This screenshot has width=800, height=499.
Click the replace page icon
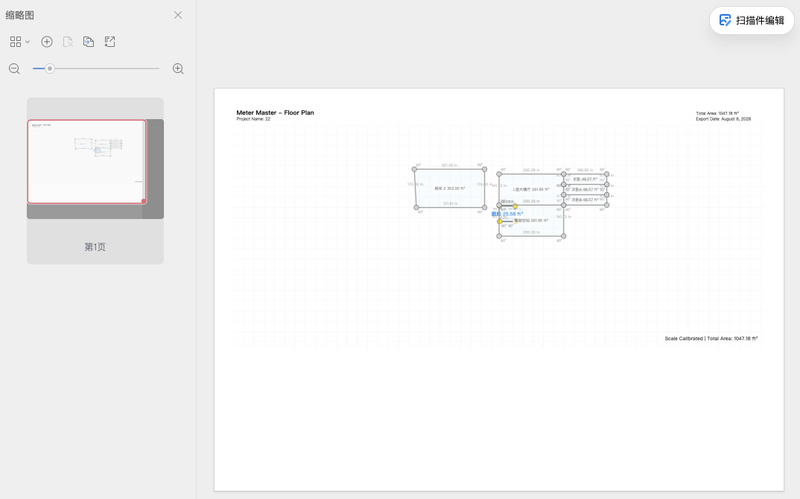pos(88,42)
